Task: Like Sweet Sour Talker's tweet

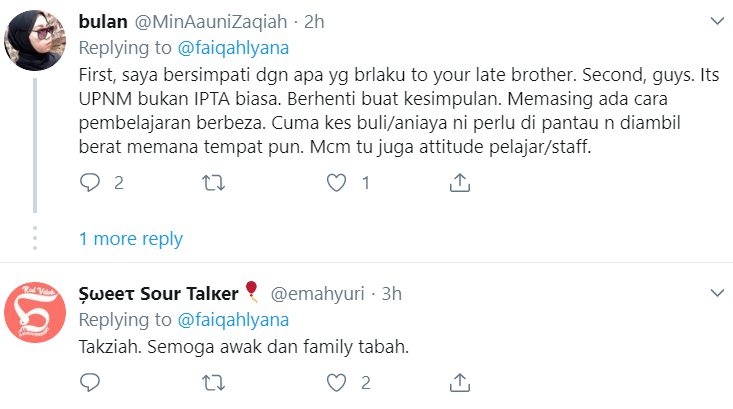Action: [x=337, y=382]
